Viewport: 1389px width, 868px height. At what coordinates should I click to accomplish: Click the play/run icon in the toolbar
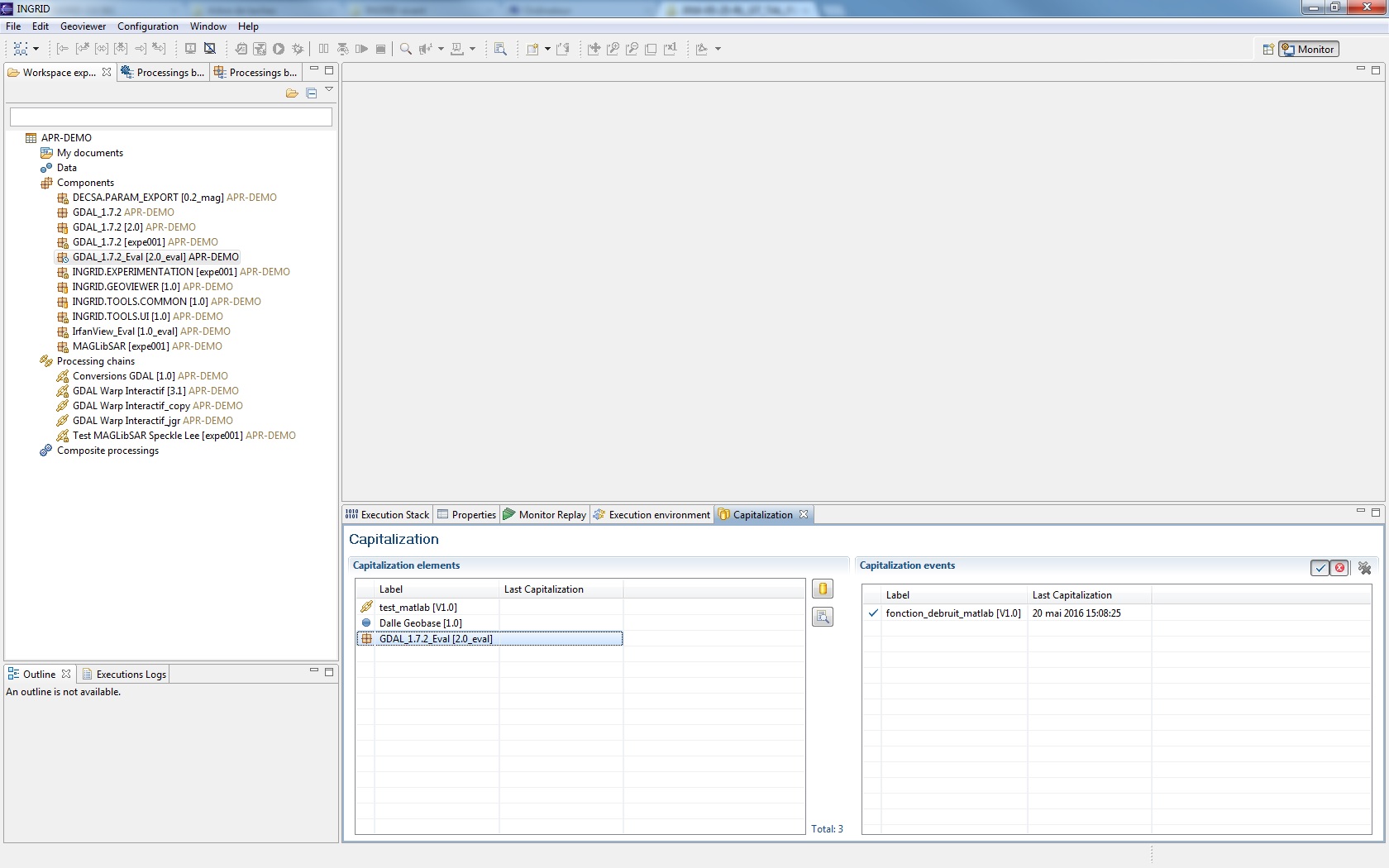click(279, 49)
